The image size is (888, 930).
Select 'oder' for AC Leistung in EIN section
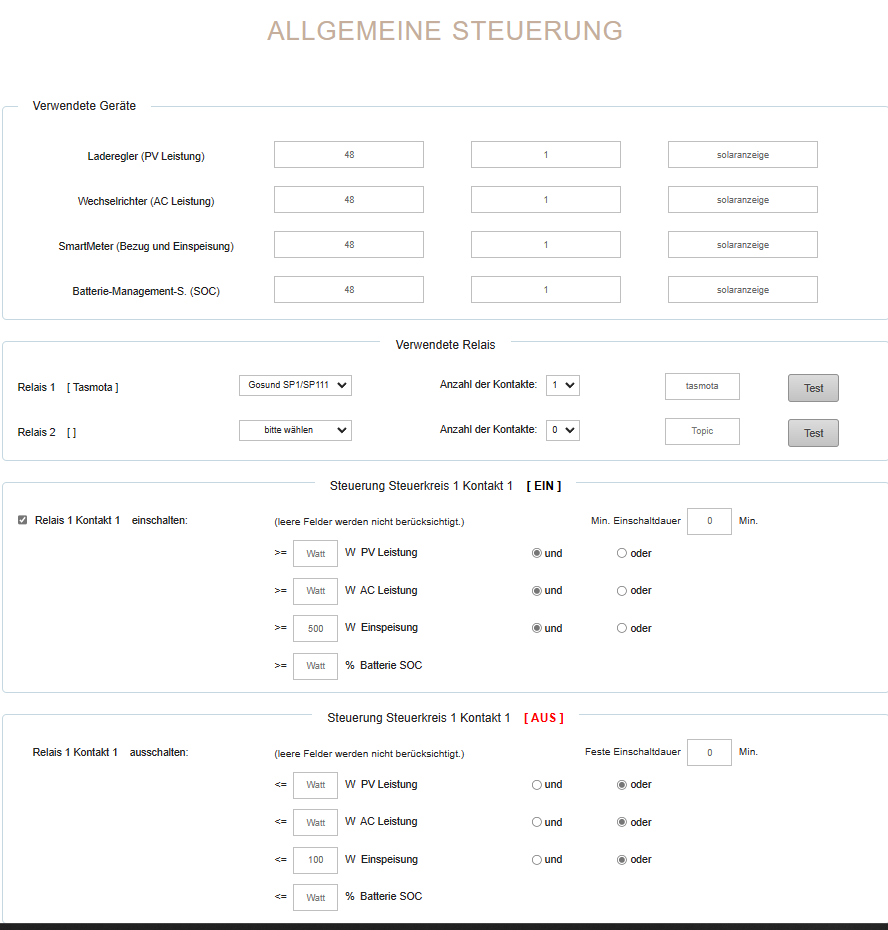tap(622, 591)
